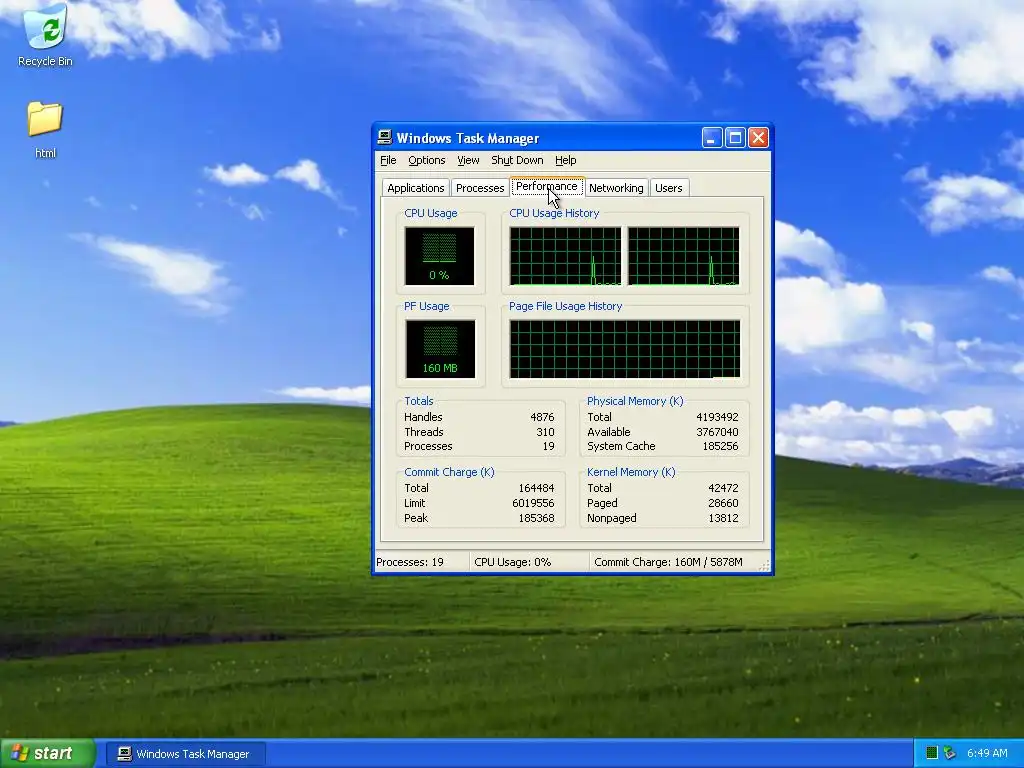This screenshot has height=768, width=1024.
Task: Click System Cache value 185256
Action: (x=720, y=446)
